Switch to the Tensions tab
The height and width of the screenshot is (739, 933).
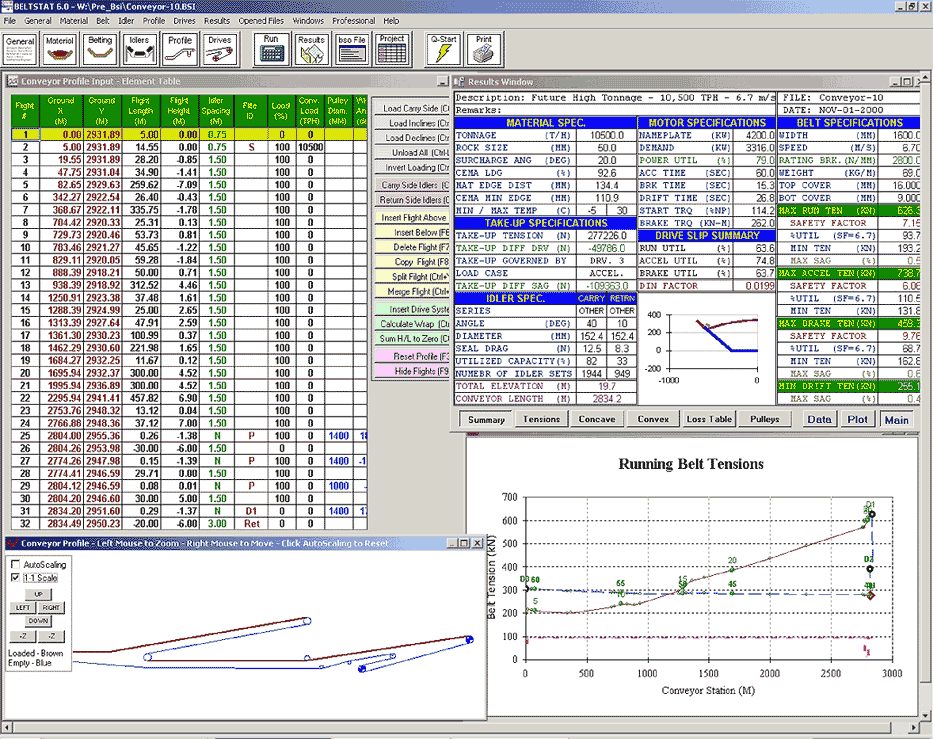541,419
